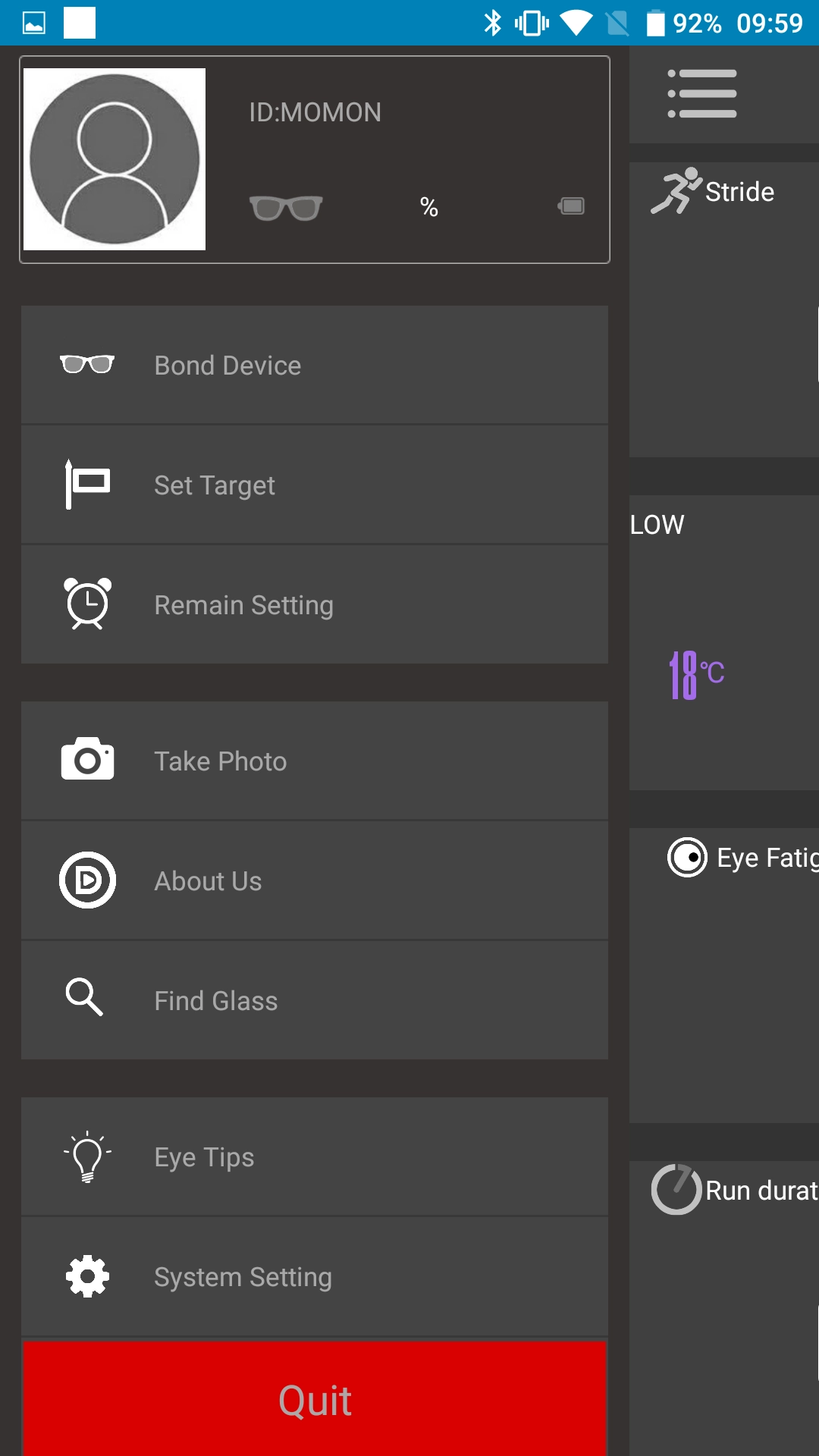819x1456 pixels.
Task: Tap the ID:MOMON user label
Action: pyautogui.click(x=315, y=112)
